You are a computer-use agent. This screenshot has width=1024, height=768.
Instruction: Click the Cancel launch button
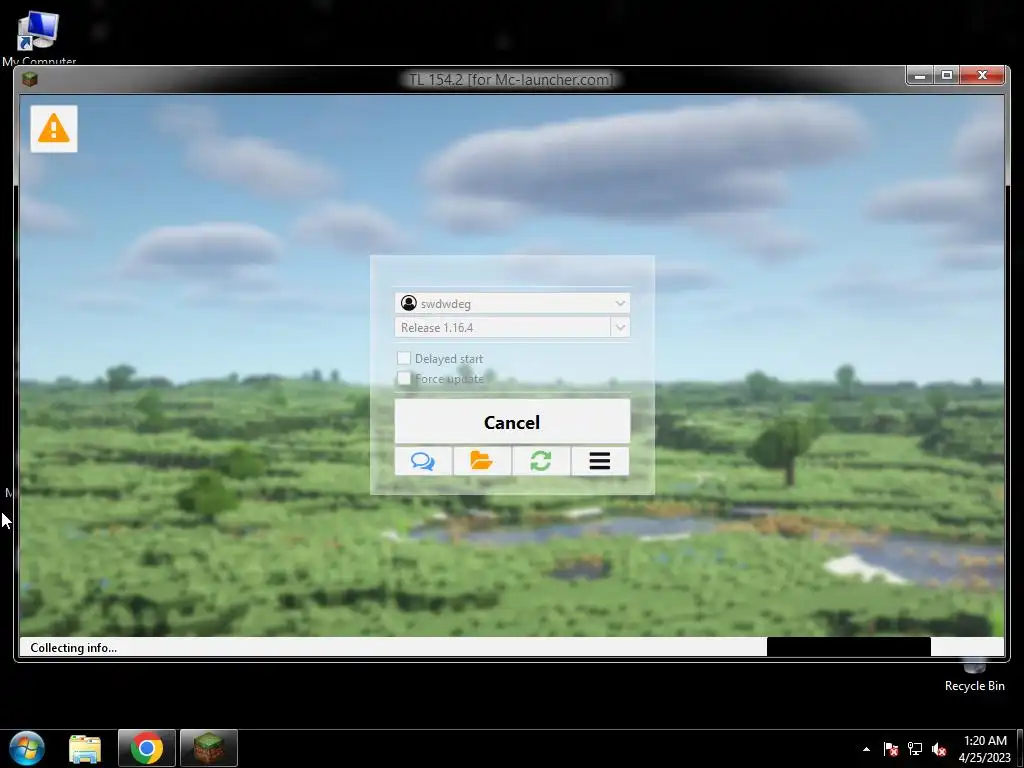coord(512,422)
